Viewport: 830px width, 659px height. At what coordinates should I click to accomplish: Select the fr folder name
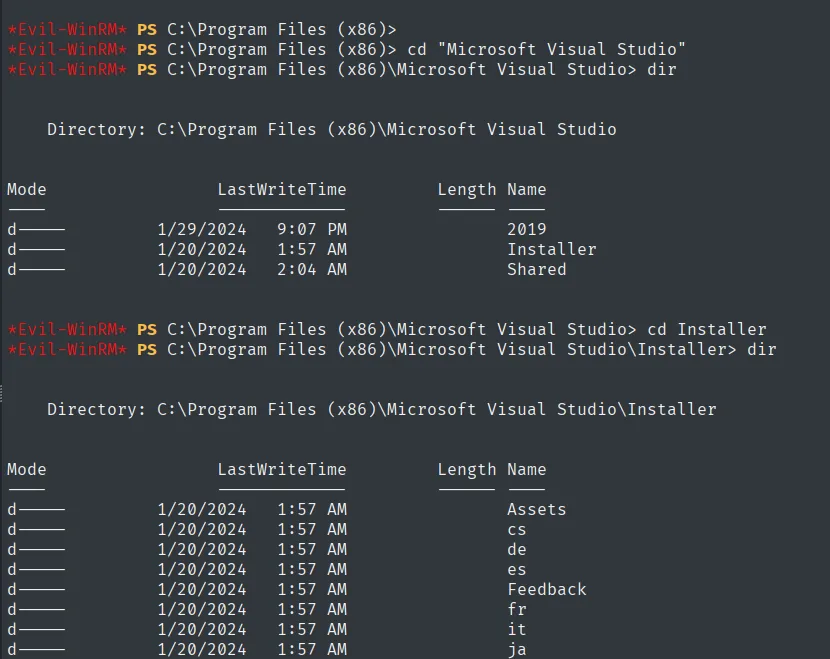click(517, 609)
